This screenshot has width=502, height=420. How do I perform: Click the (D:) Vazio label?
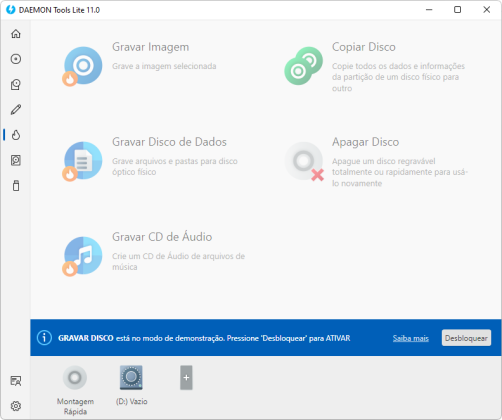point(132,401)
